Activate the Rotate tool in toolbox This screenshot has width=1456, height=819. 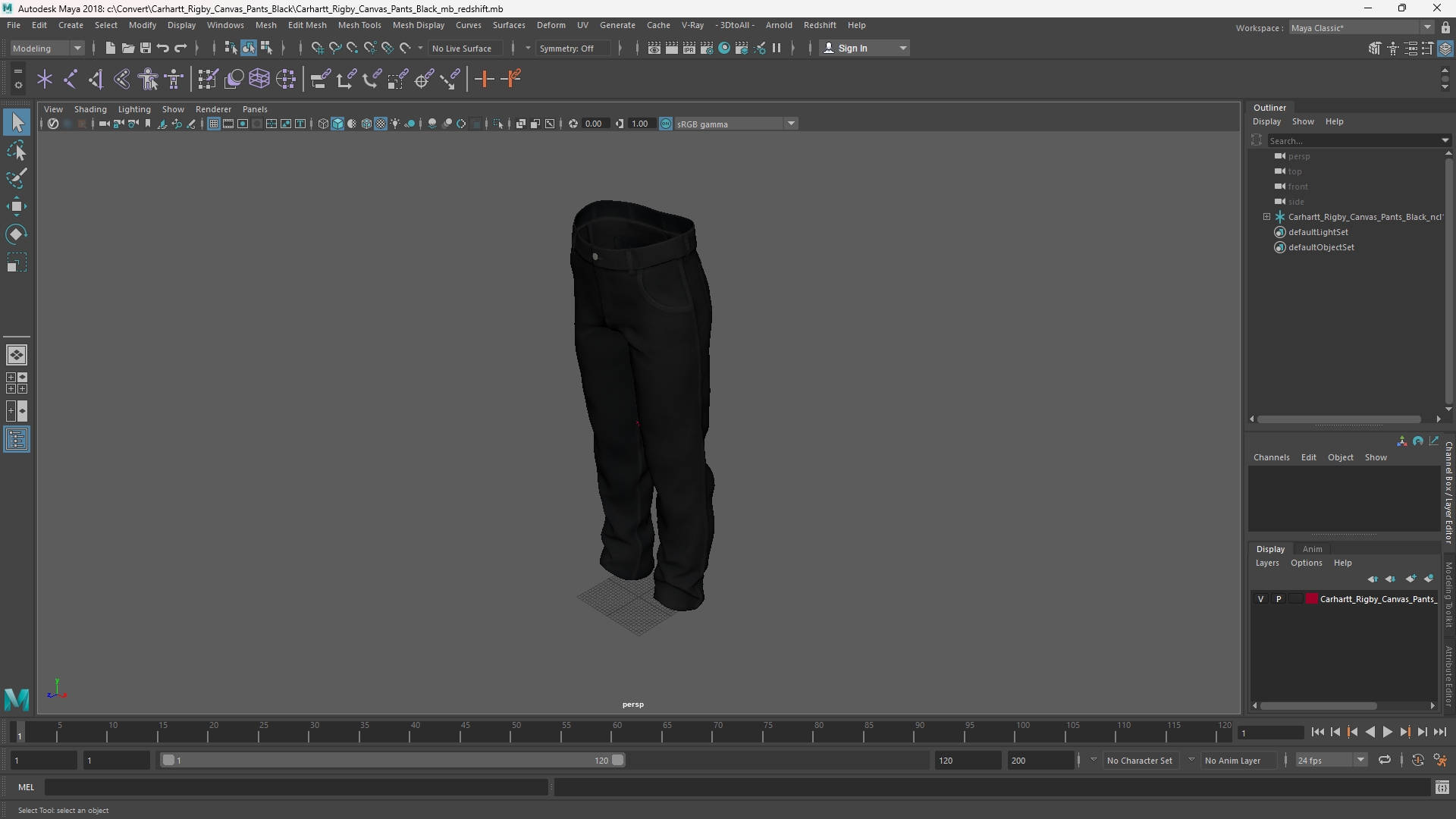(x=17, y=234)
